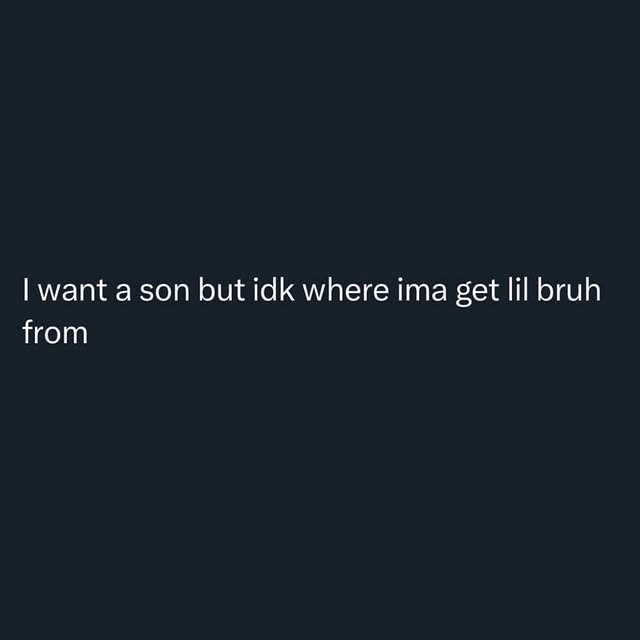Select the abbreviation 'idk' in the text
This screenshot has width=640, height=640.
click(x=274, y=290)
